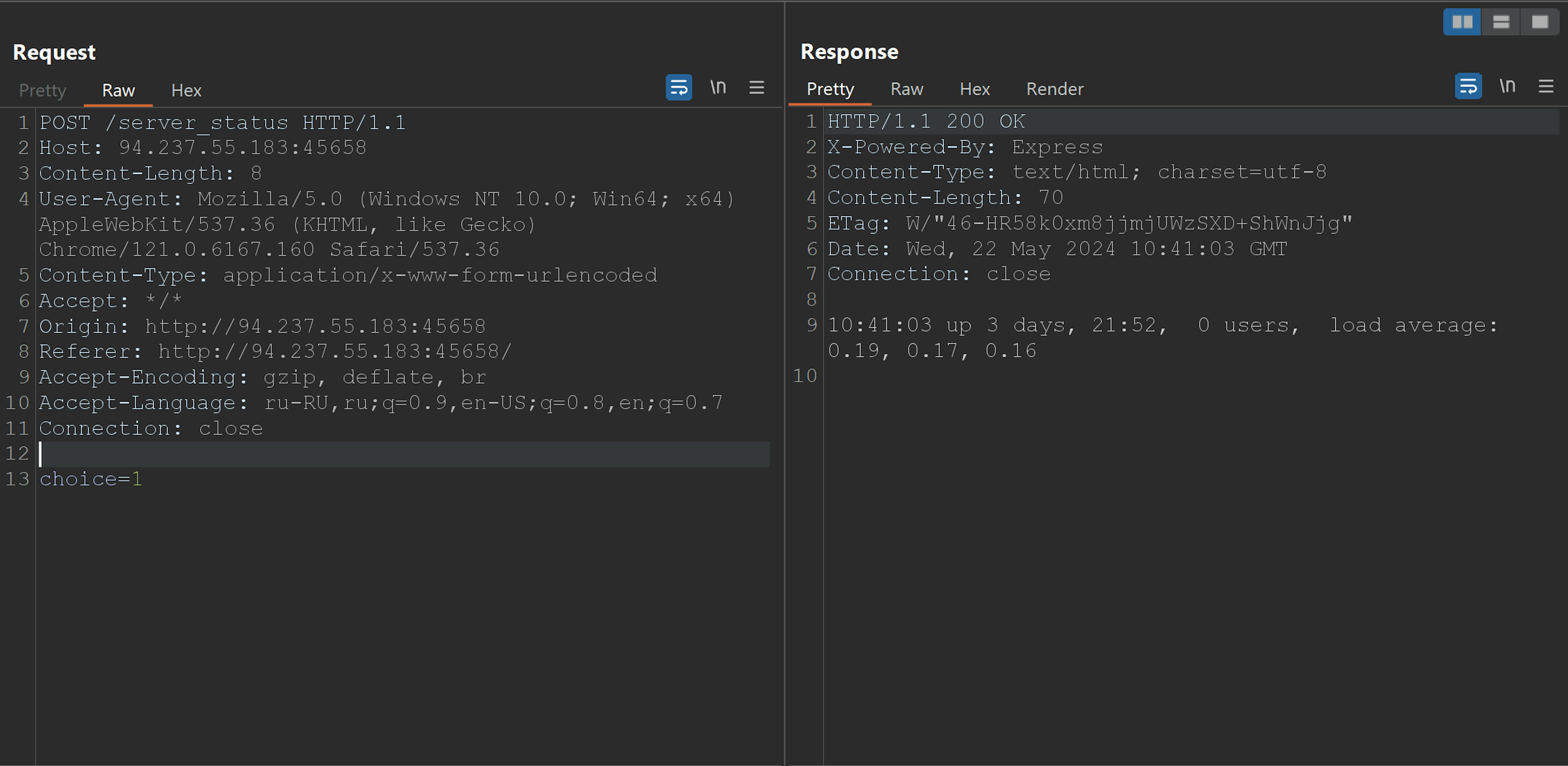Click the 0.19, 0.17, 0.16 load values
This screenshot has width=1568, height=766.
(x=932, y=351)
